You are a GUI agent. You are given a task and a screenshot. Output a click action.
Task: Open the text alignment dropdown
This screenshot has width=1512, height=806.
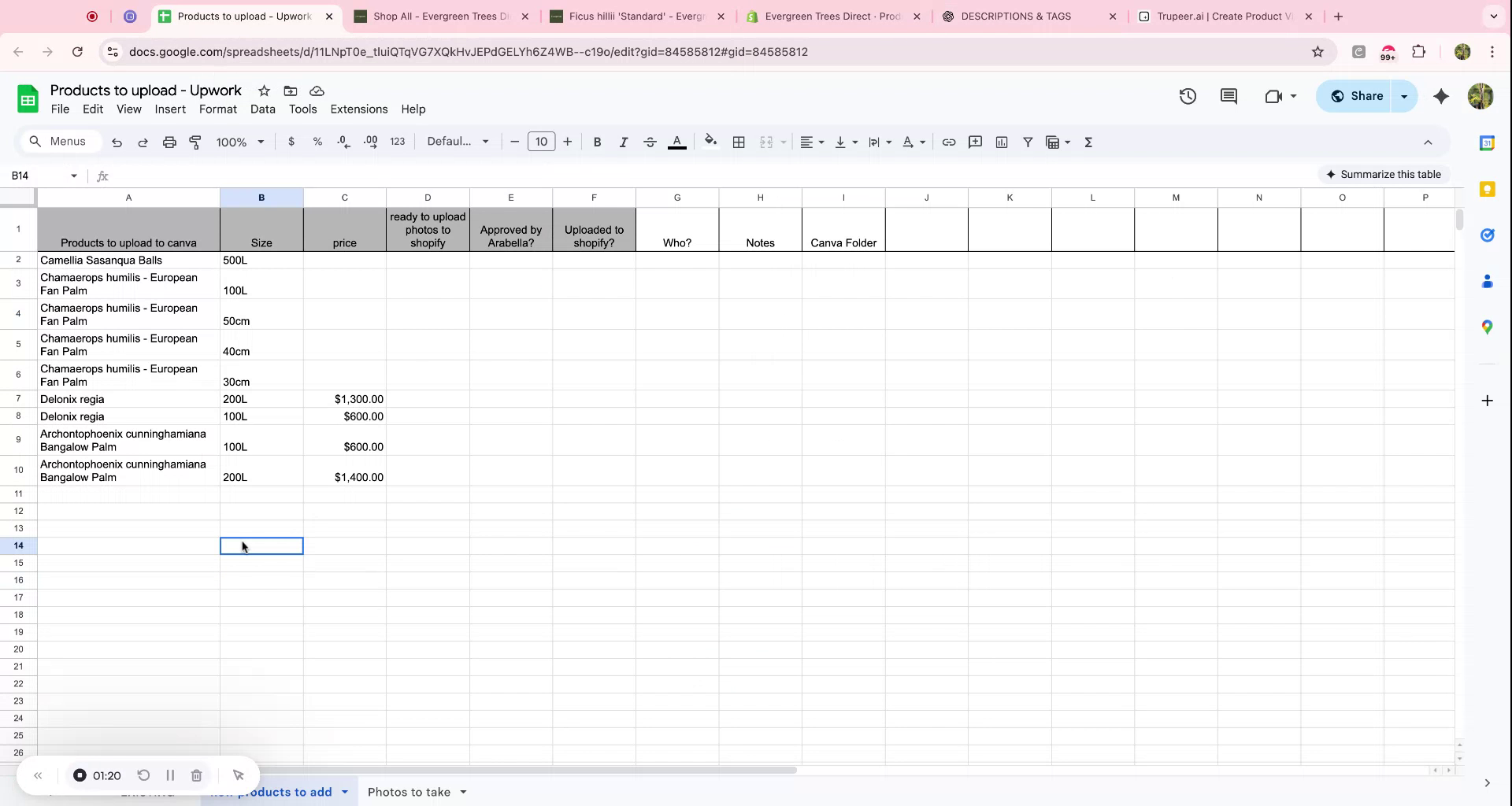(x=812, y=142)
